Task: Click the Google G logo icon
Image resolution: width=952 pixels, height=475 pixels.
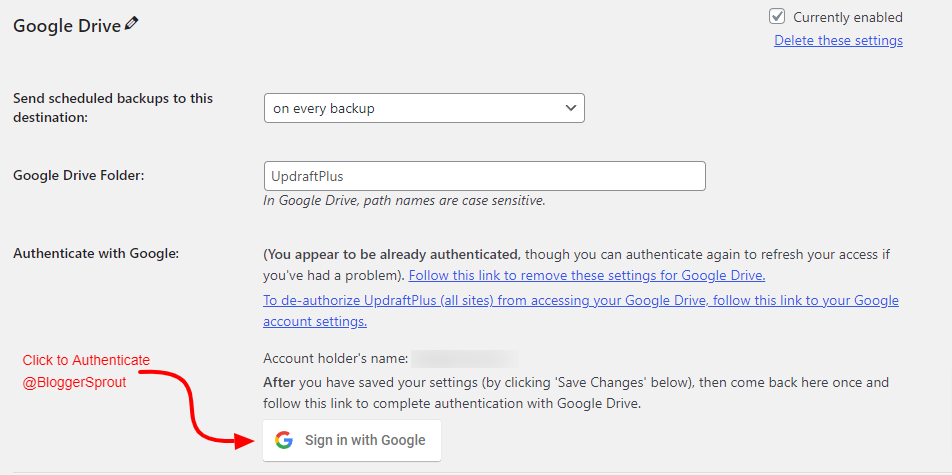Action: [x=284, y=440]
